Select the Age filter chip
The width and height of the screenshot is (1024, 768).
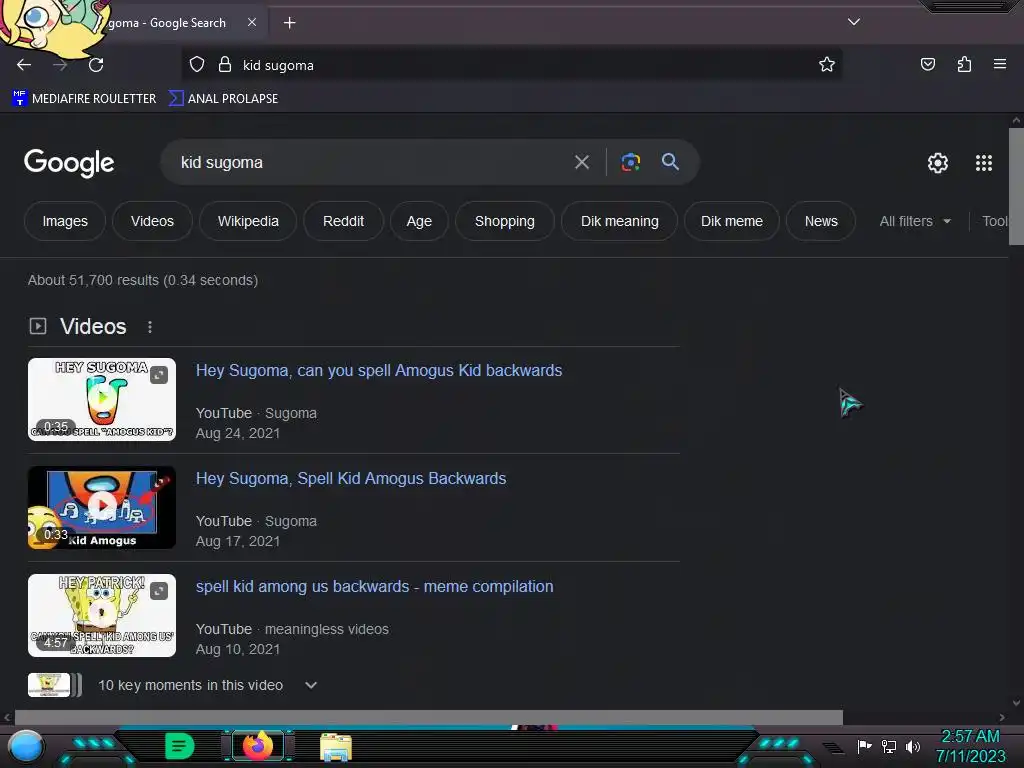pyautogui.click(x=419, y=221)
